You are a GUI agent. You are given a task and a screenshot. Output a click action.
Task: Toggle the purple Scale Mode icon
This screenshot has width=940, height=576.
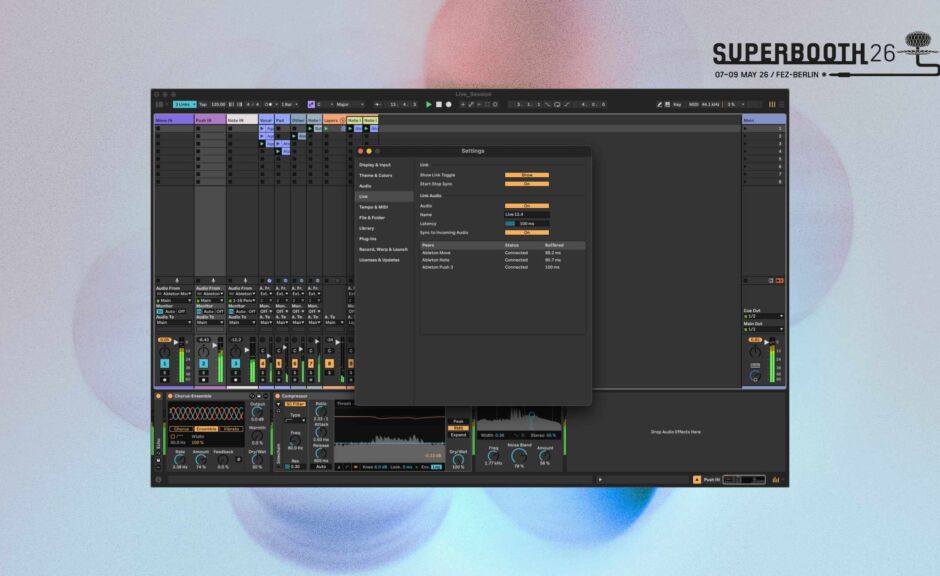click(311, 104)
